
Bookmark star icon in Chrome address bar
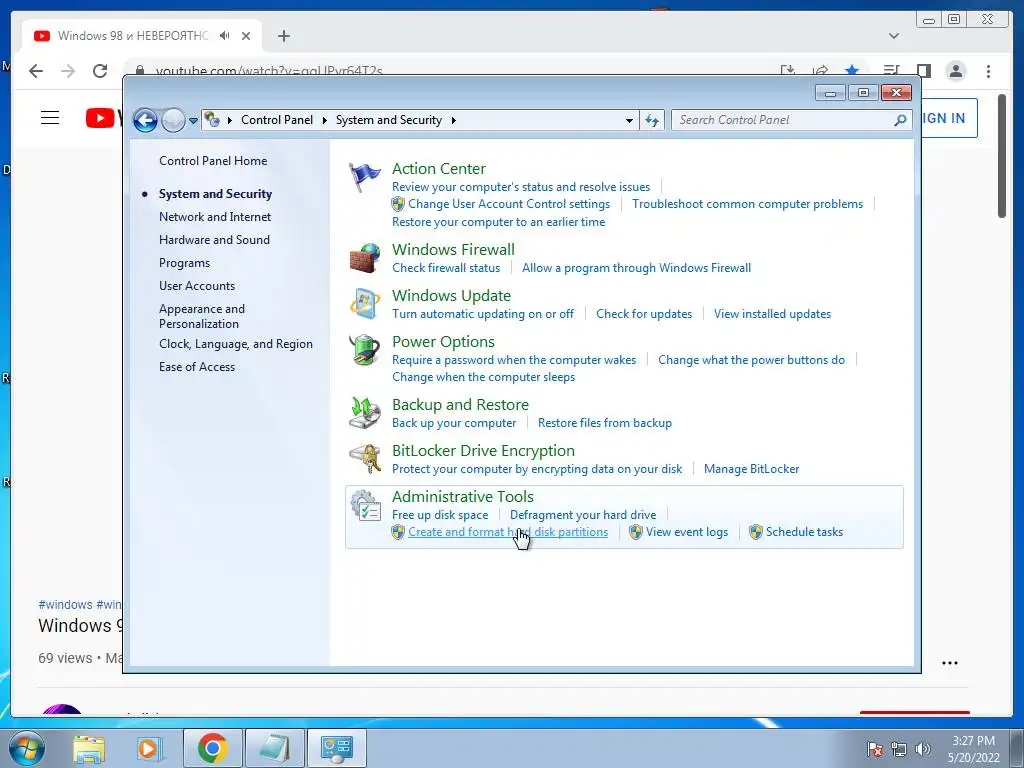point(852,69)
